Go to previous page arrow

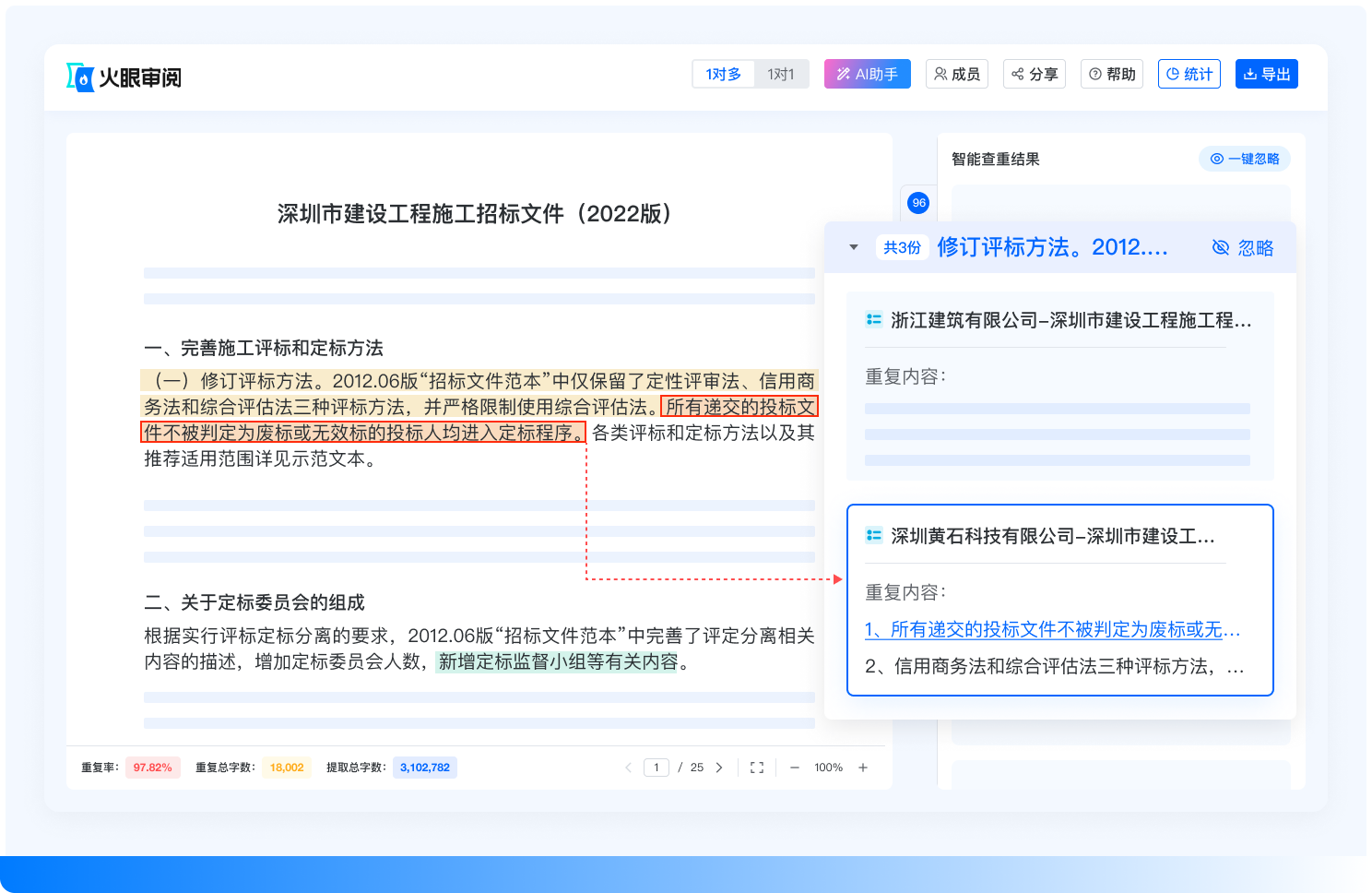[629, 768]
